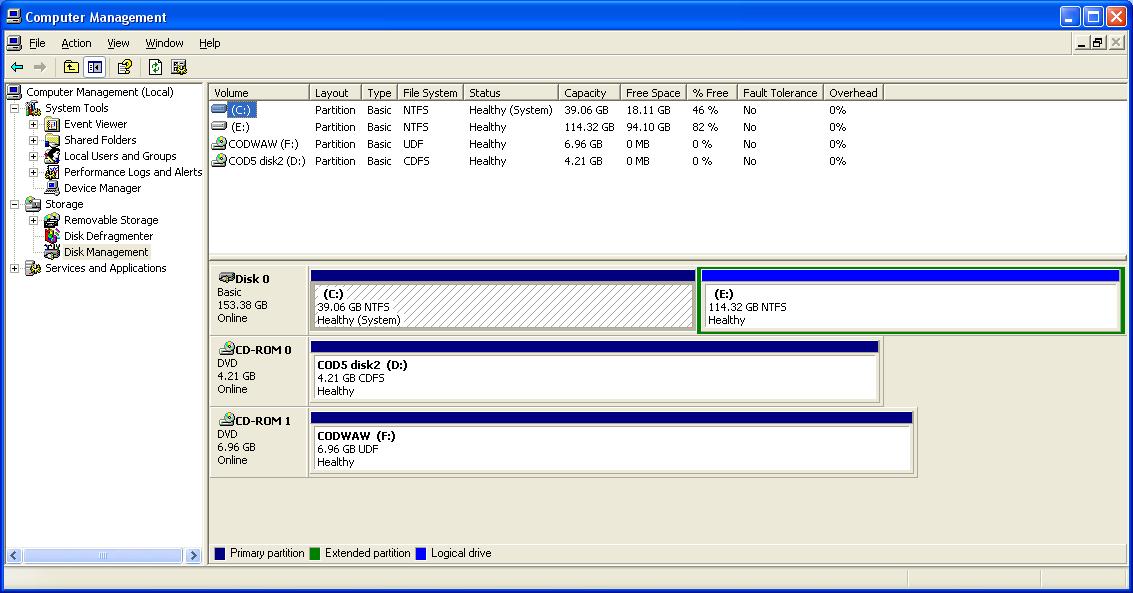Toggle the Show/Hide Console Tree button

[95, 67]
